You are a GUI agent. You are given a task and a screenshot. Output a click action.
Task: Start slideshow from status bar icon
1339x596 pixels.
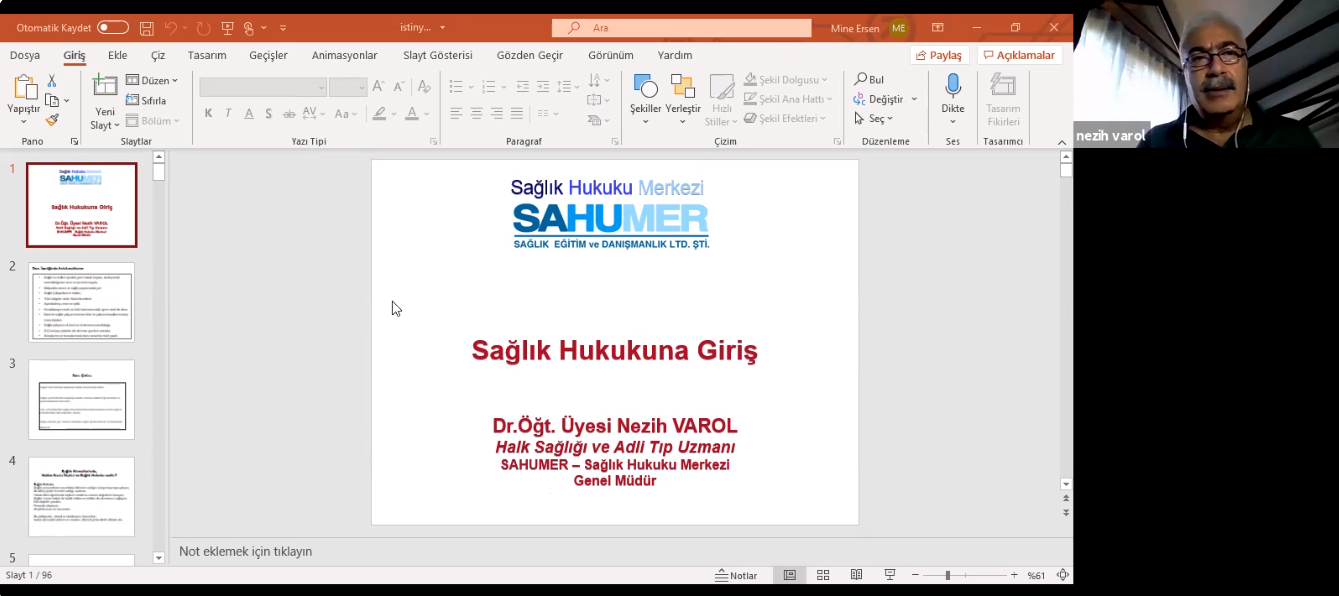coord(889,575)
